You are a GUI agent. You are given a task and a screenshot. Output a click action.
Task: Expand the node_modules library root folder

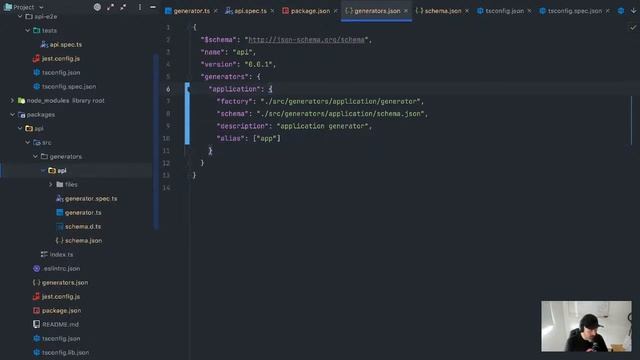coord(12,100)
